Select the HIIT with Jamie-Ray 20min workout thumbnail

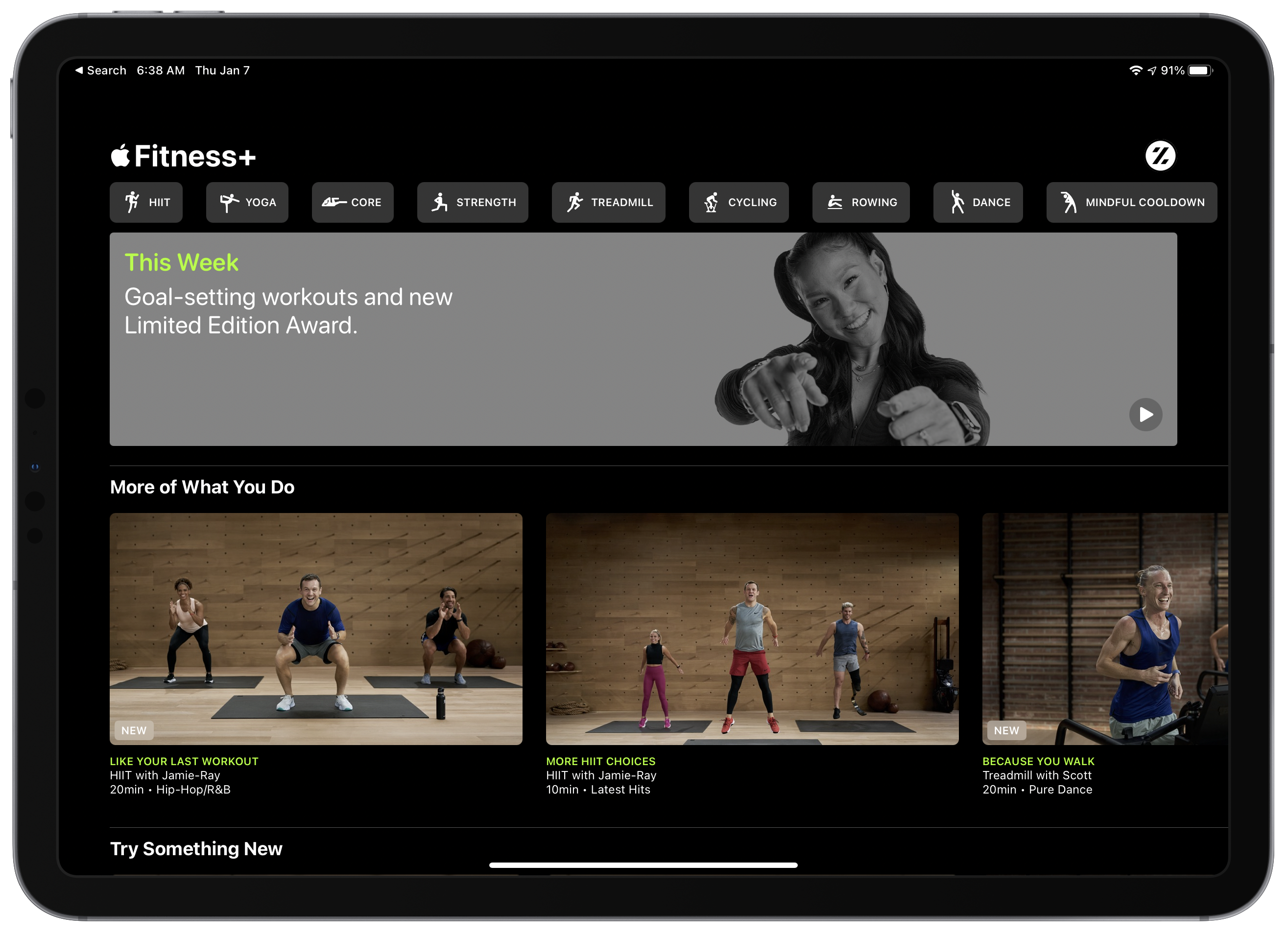pos(316,629)
